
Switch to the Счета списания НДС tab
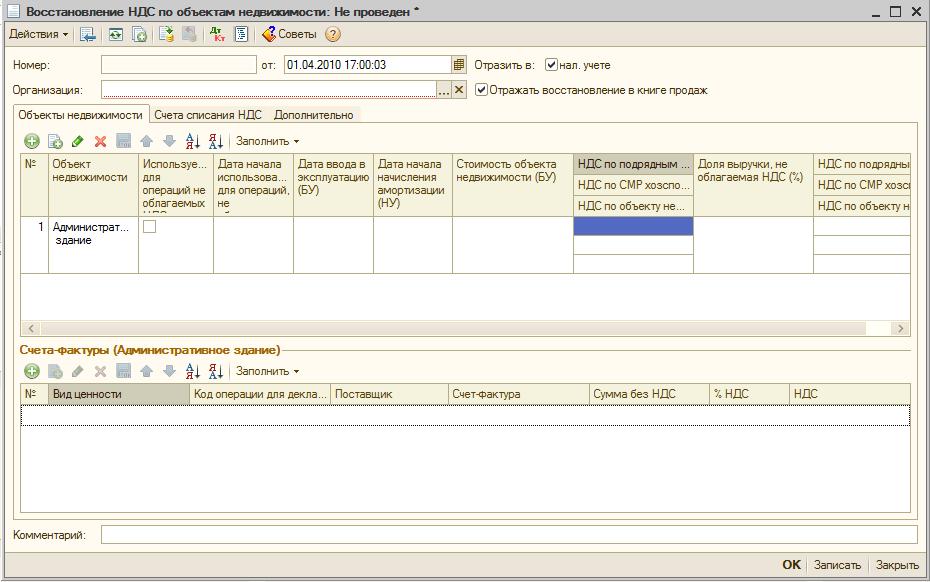pos(208,115)
